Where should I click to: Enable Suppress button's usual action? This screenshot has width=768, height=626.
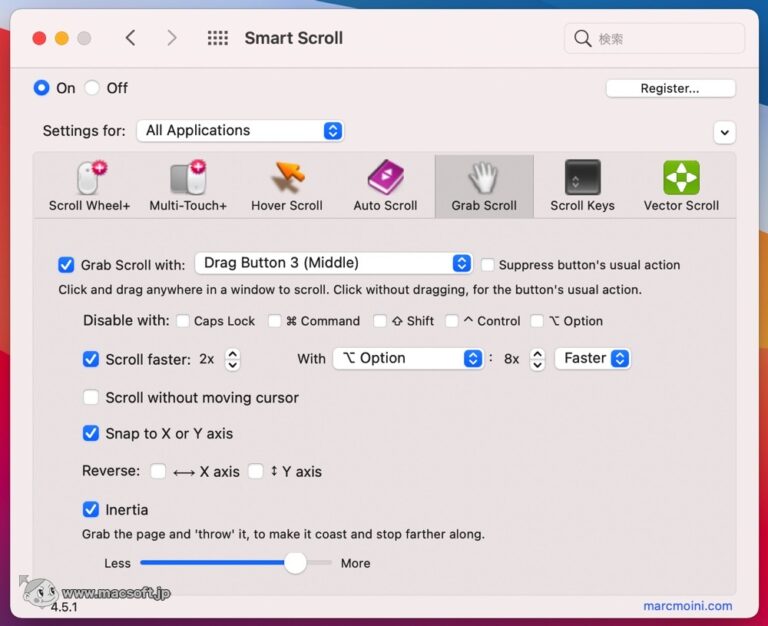click(487, 265)
